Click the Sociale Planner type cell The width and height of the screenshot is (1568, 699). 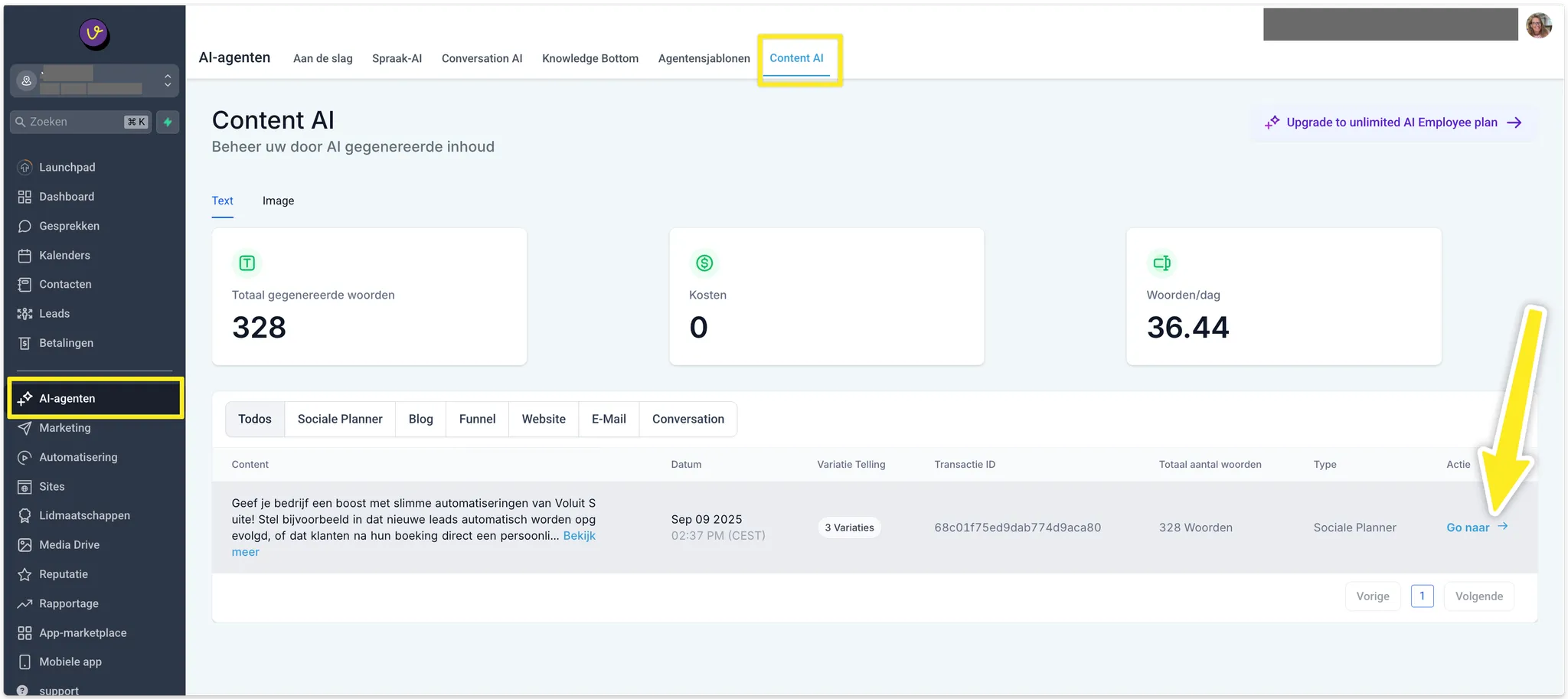point(1354,528)
